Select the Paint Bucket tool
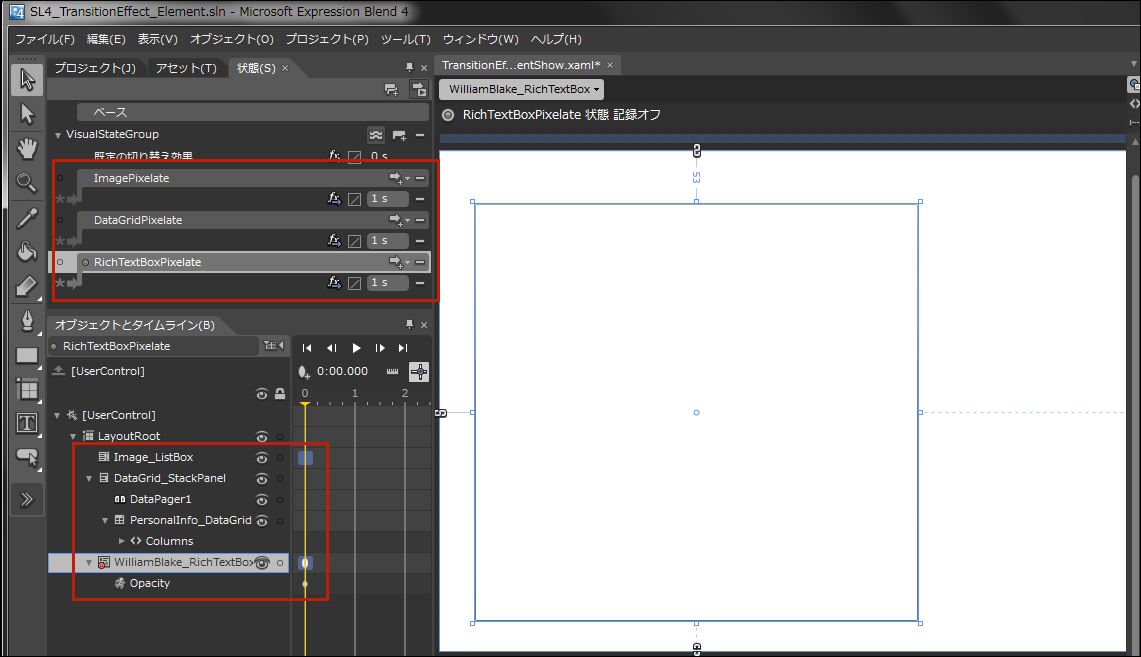Image resolution: width=1141 pixels, height=657 pixels. (27, 252)
